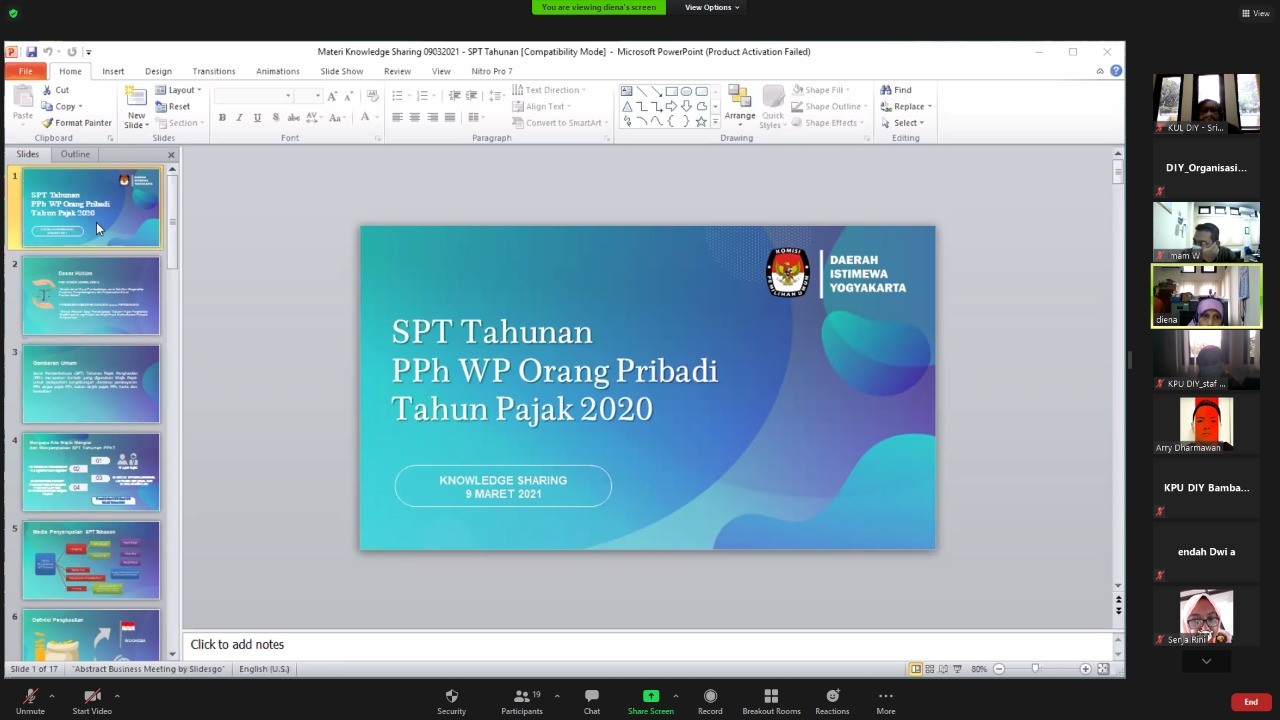Click the Find binoculars icon
1280x720 pixels.
886,90
